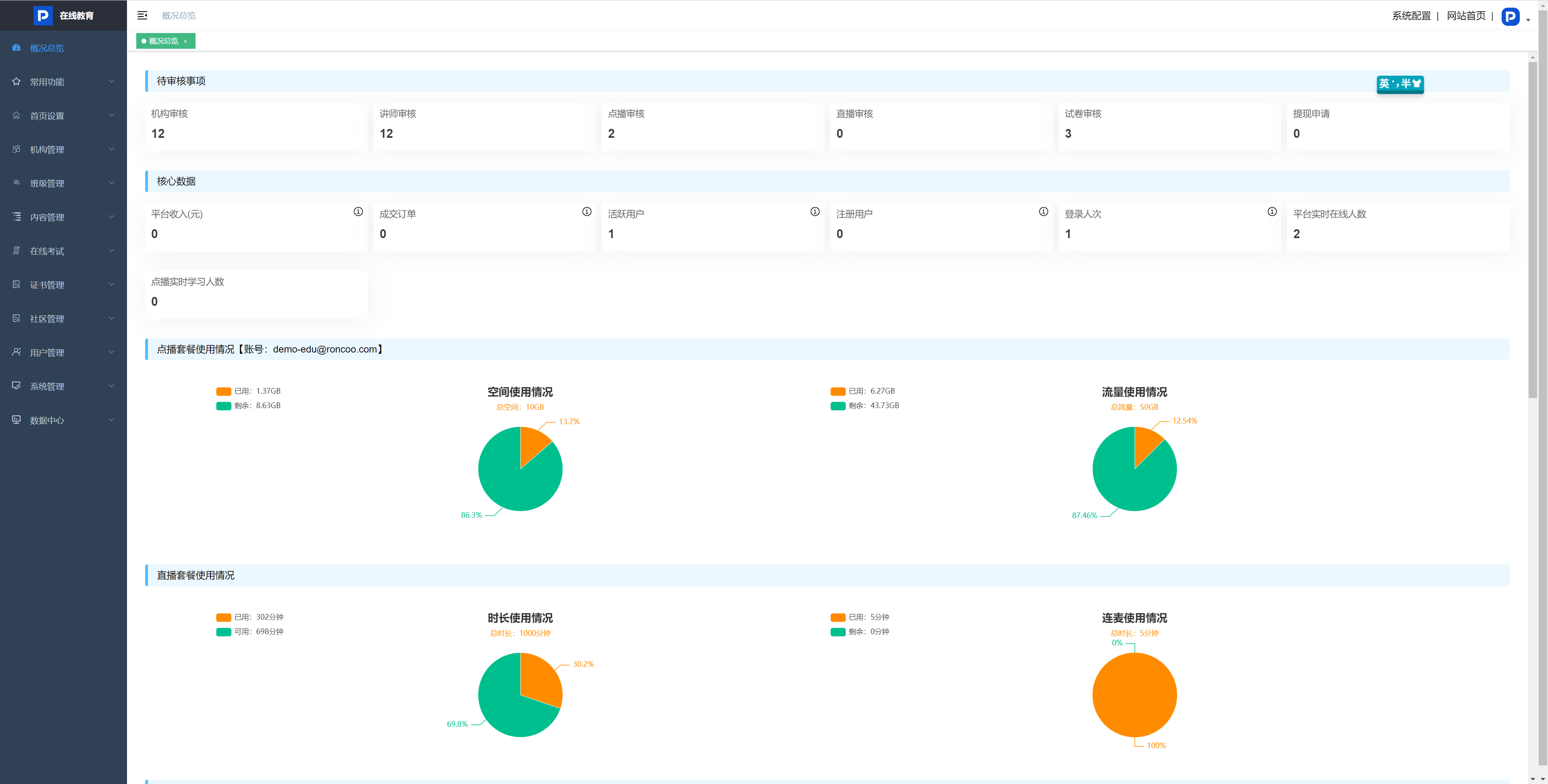
Task: Toggle 剩余: 8.63GB legend item
Action: coord(249,406)
